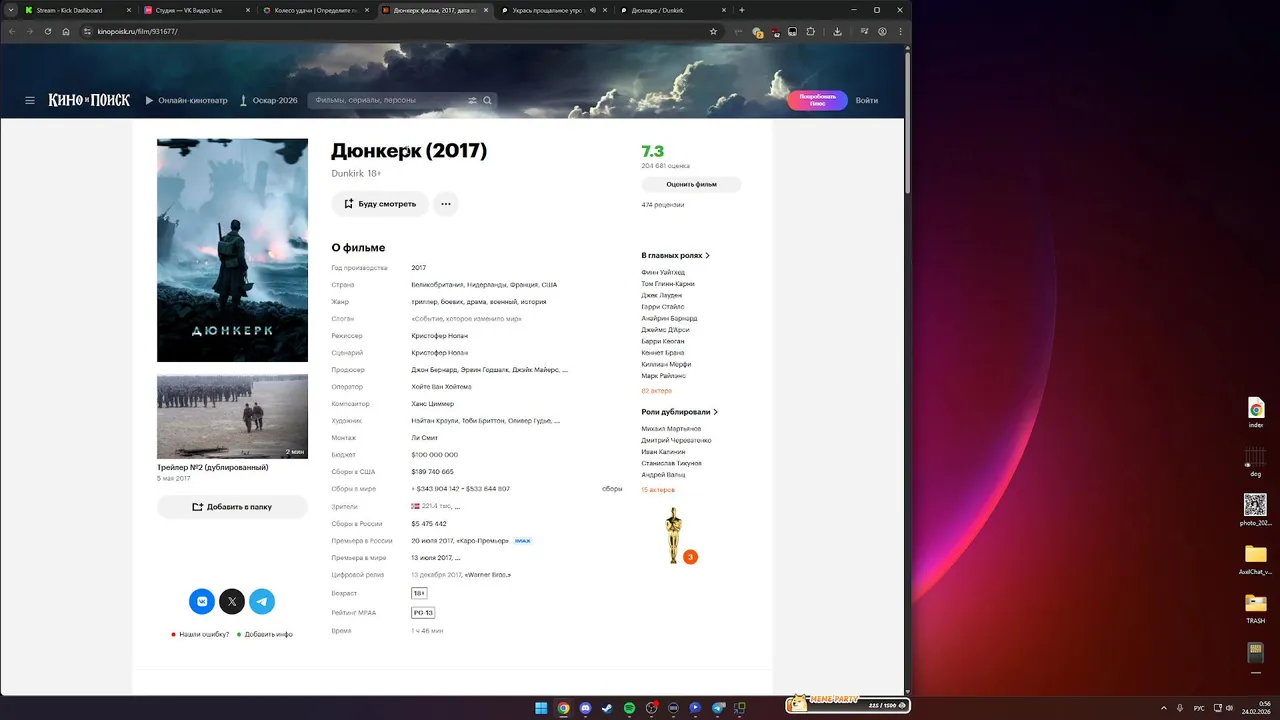The height and width of the screenshot is (720, 1280).
Task: Click the Кинопоиск logo
Action: coord(90,100)
